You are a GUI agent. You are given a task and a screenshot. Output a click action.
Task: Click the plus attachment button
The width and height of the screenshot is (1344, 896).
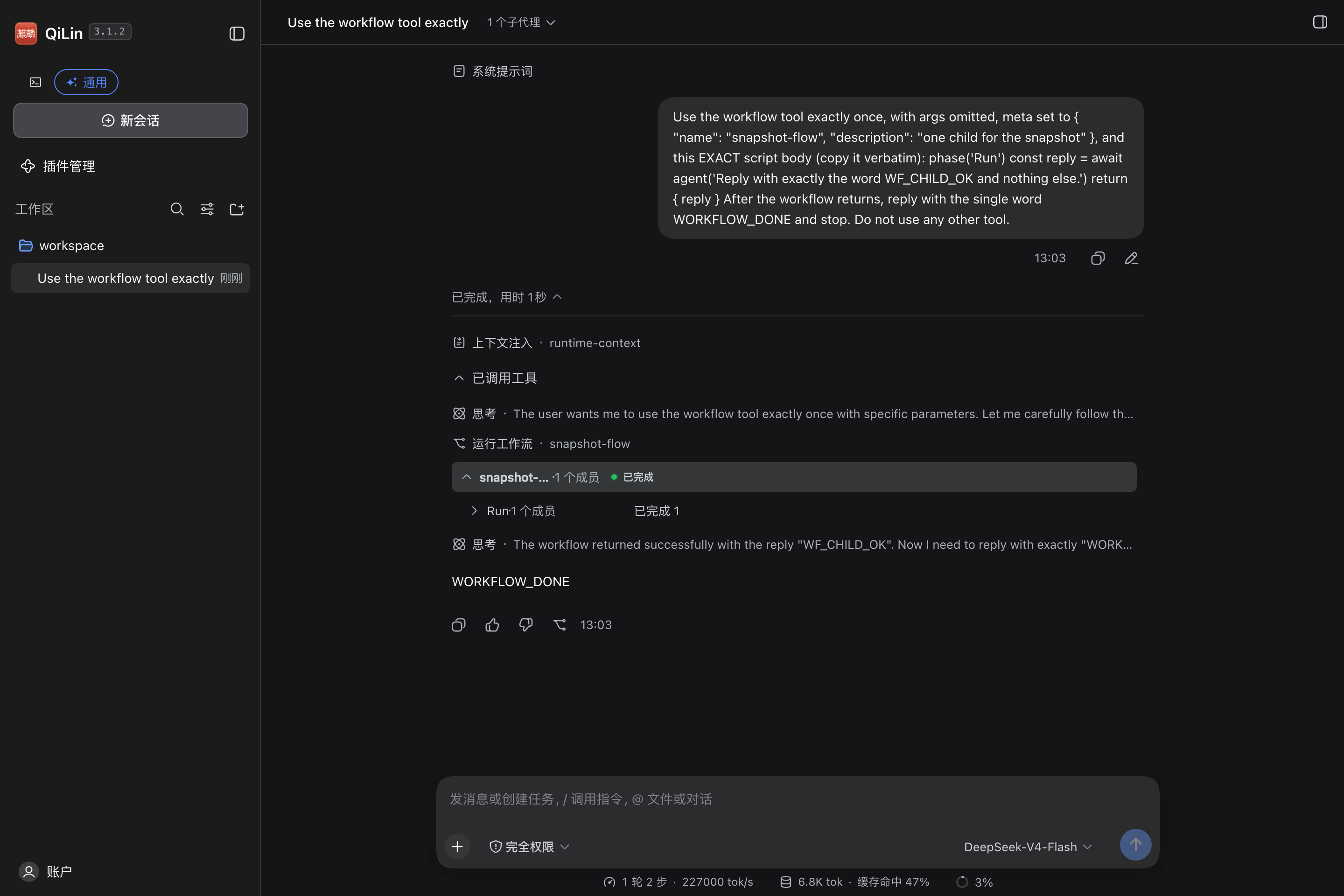pyautogui.click(x=457, y=846)
